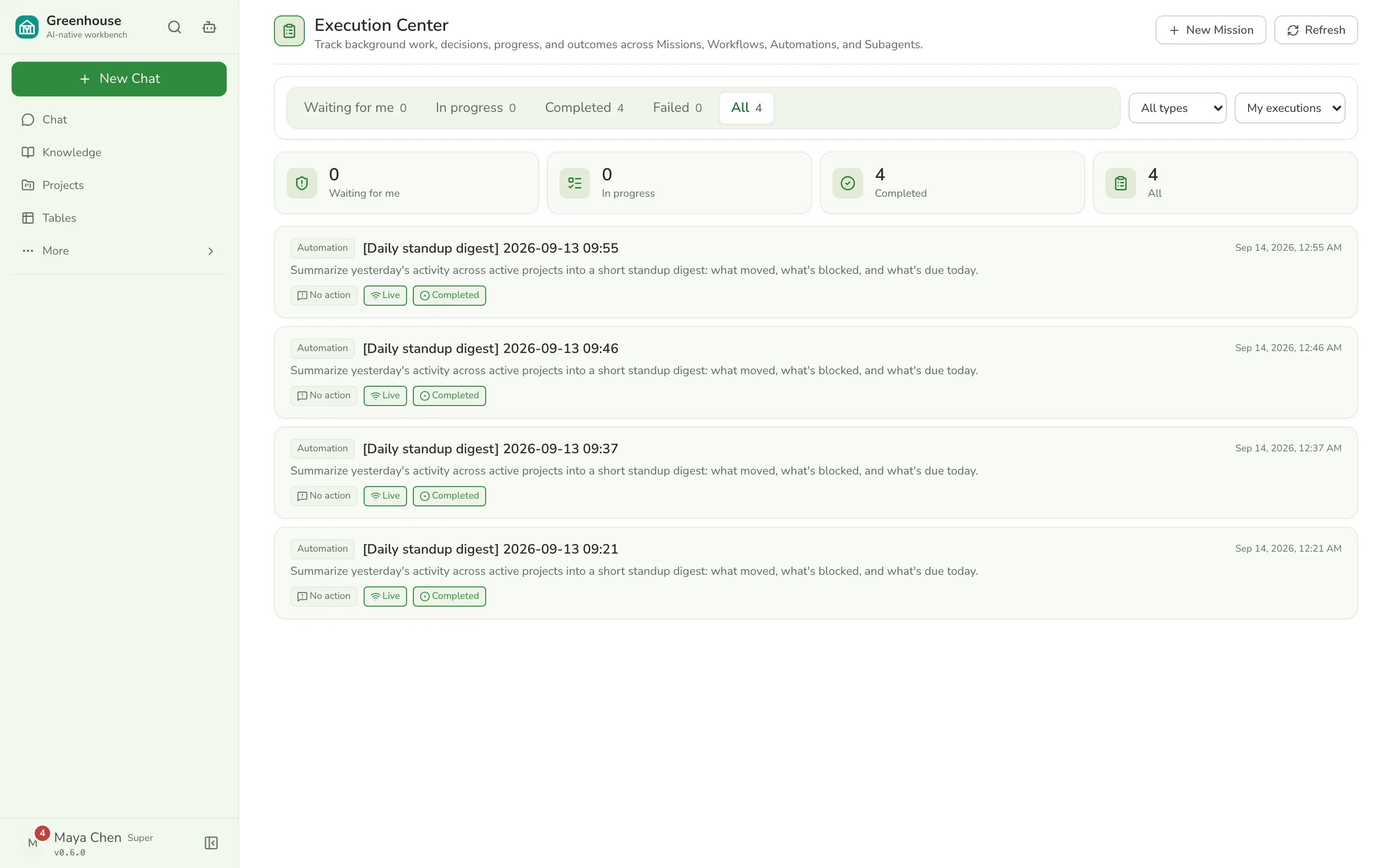Click the robot assistant icon in sidebar header
Screen dimensions: 1389x868
[209, 27]
